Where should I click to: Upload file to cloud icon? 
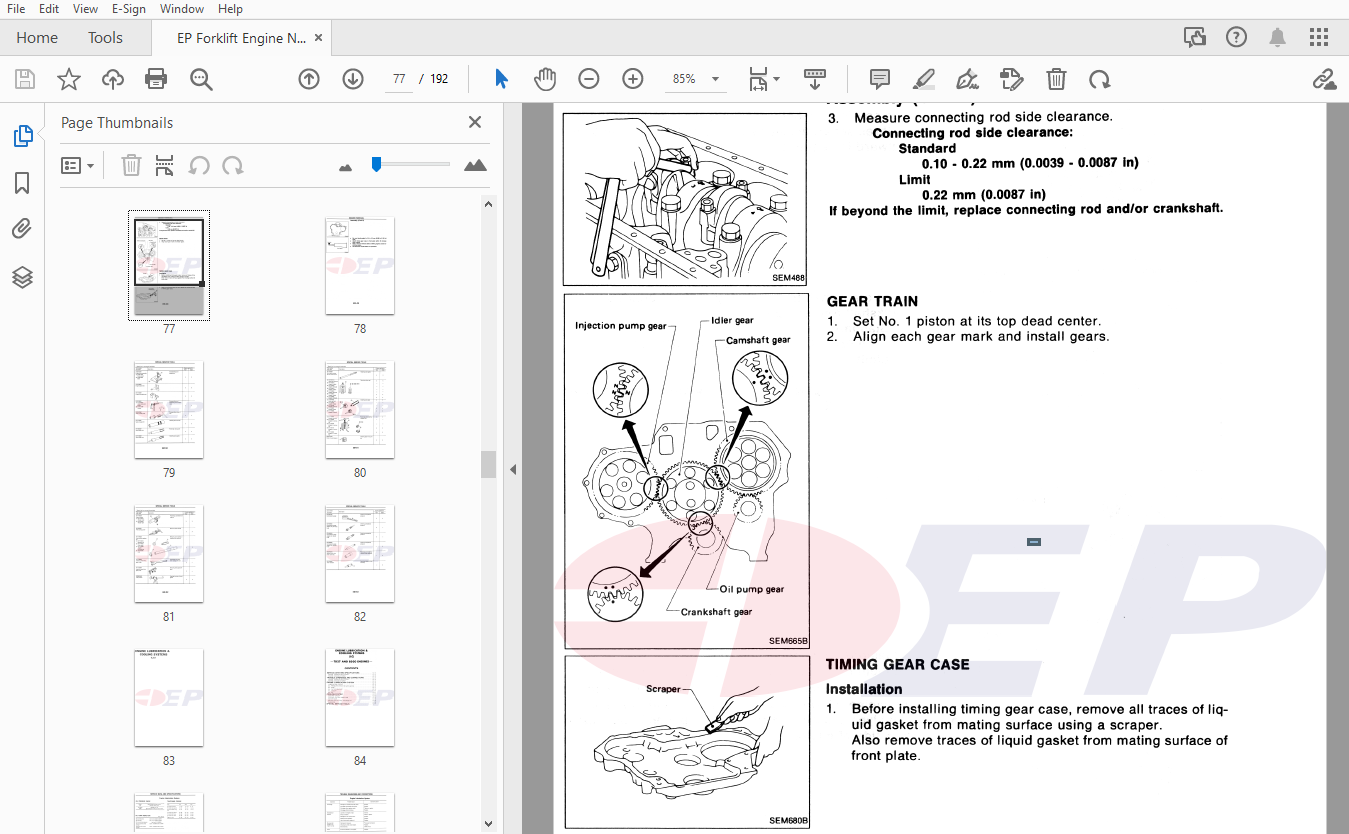[113, 79]
